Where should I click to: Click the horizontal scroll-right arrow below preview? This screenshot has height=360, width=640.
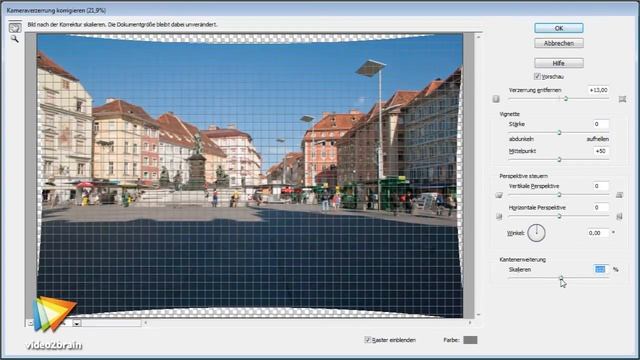point(470,323)
